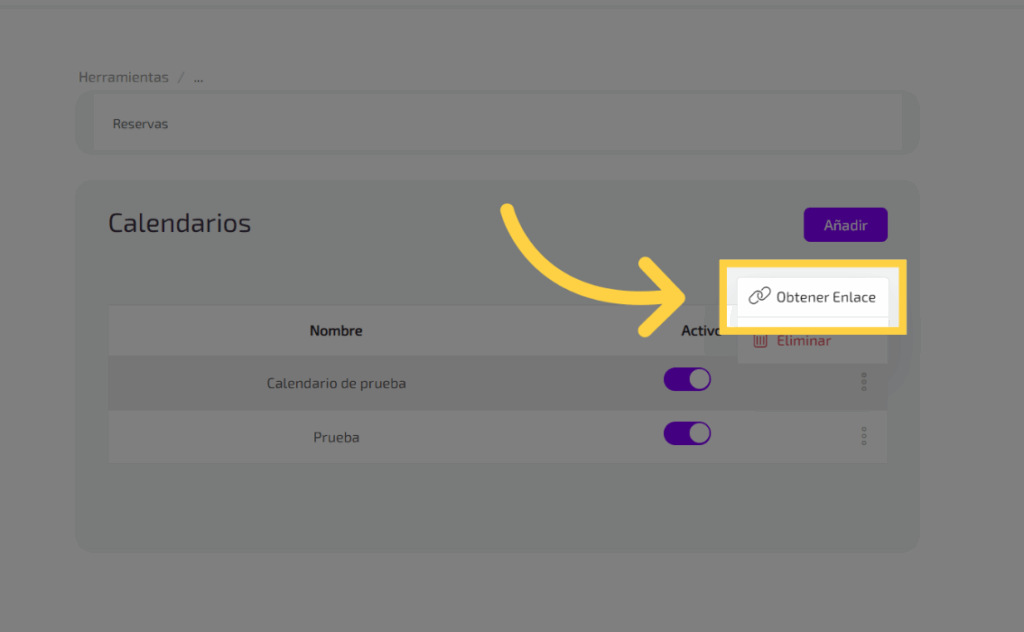
Task: Expand the breadcrumb ellipsis item
Action: pos(198,78)
